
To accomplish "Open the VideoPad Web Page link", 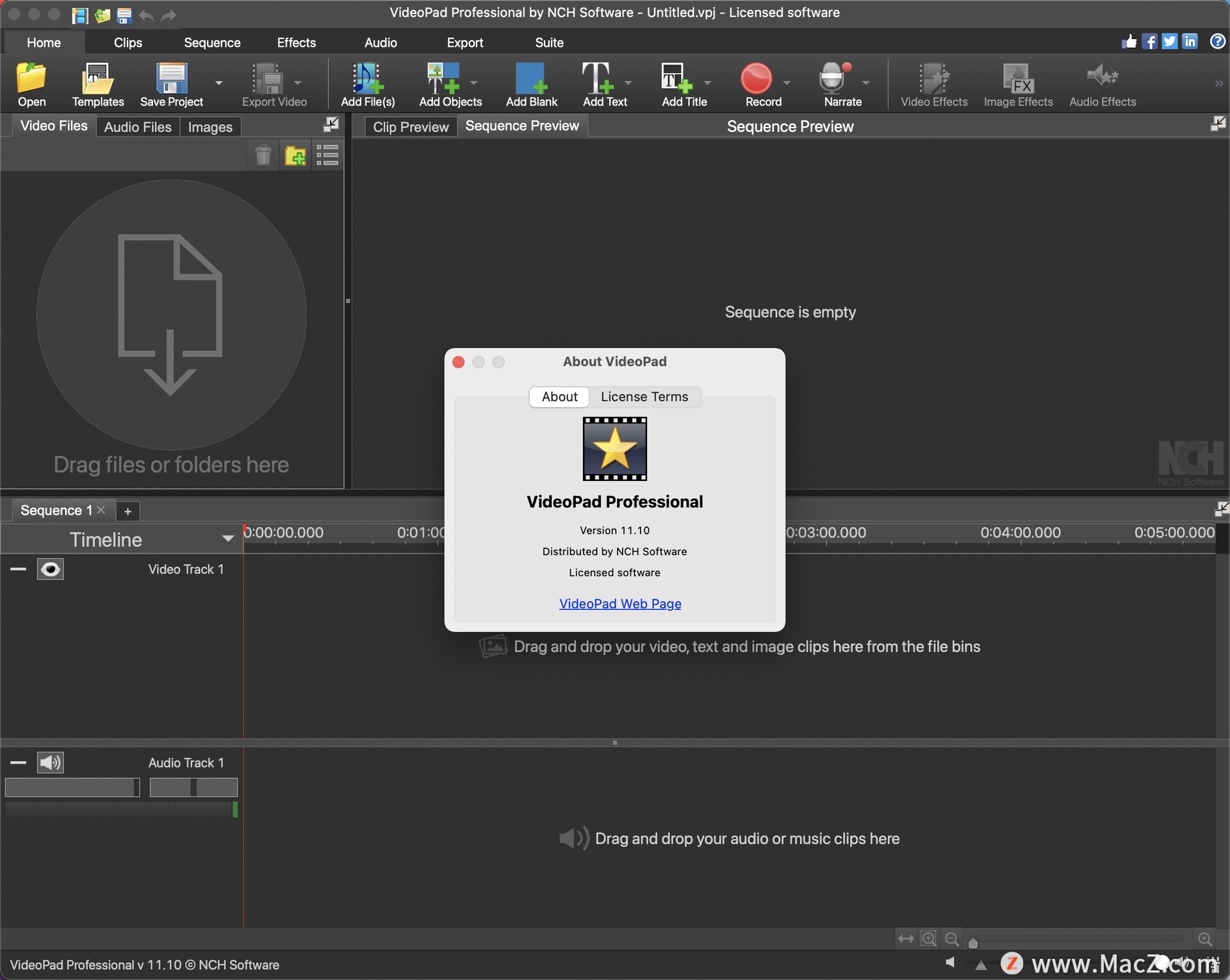I will coord(620,603).
